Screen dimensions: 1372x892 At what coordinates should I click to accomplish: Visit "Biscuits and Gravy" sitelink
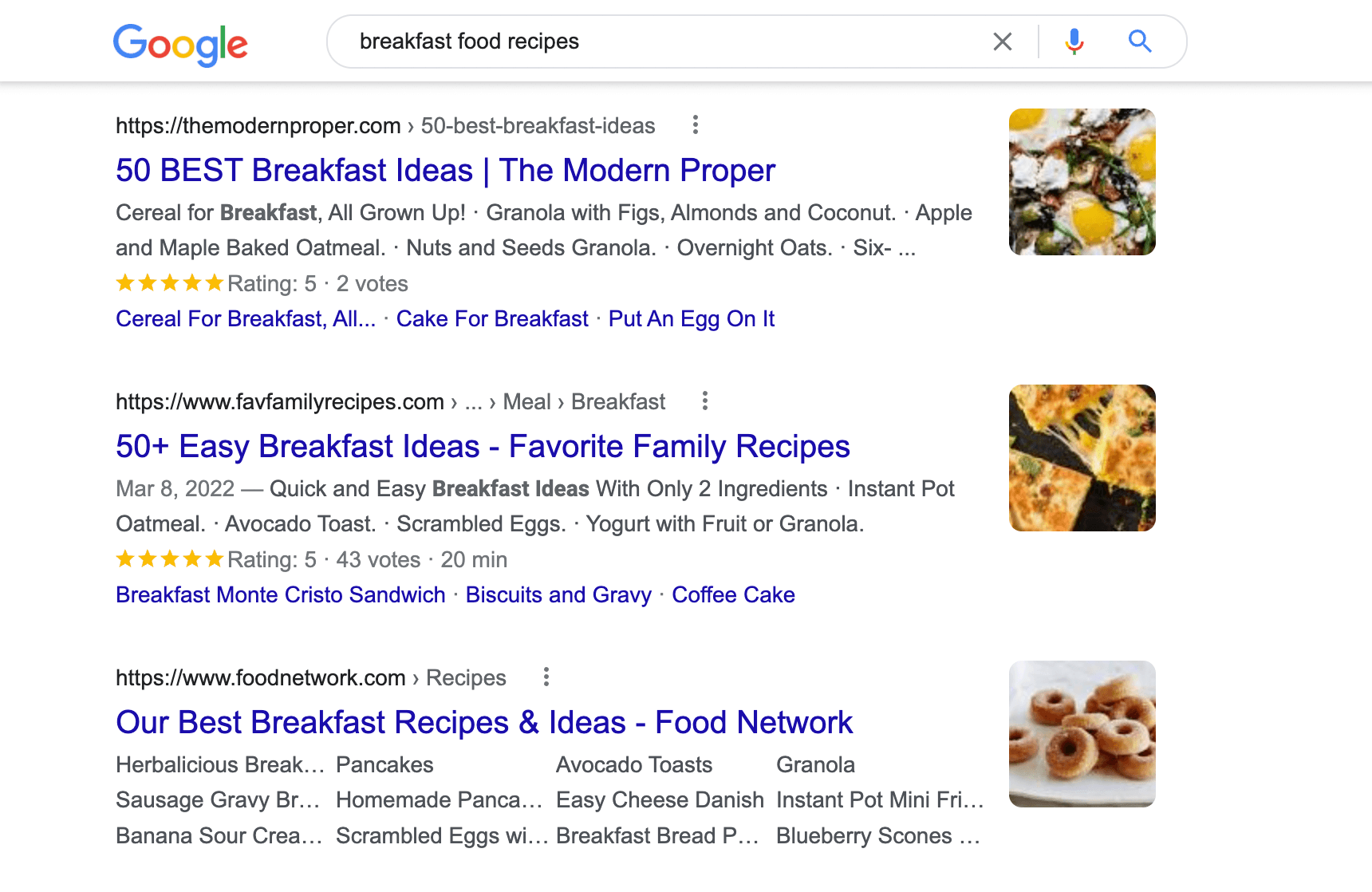click(x=558, y=595)
